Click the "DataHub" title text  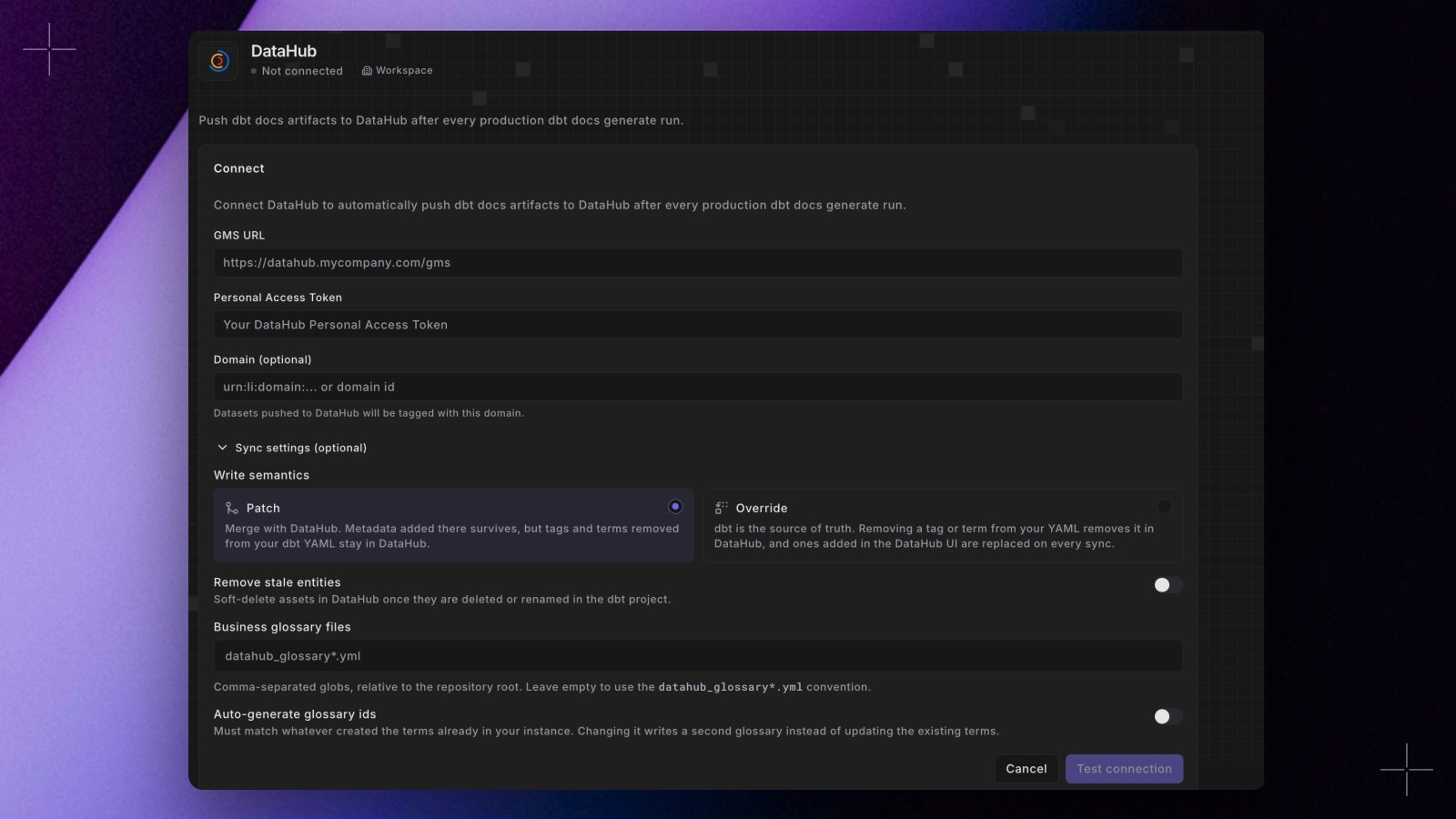point(284,51)
